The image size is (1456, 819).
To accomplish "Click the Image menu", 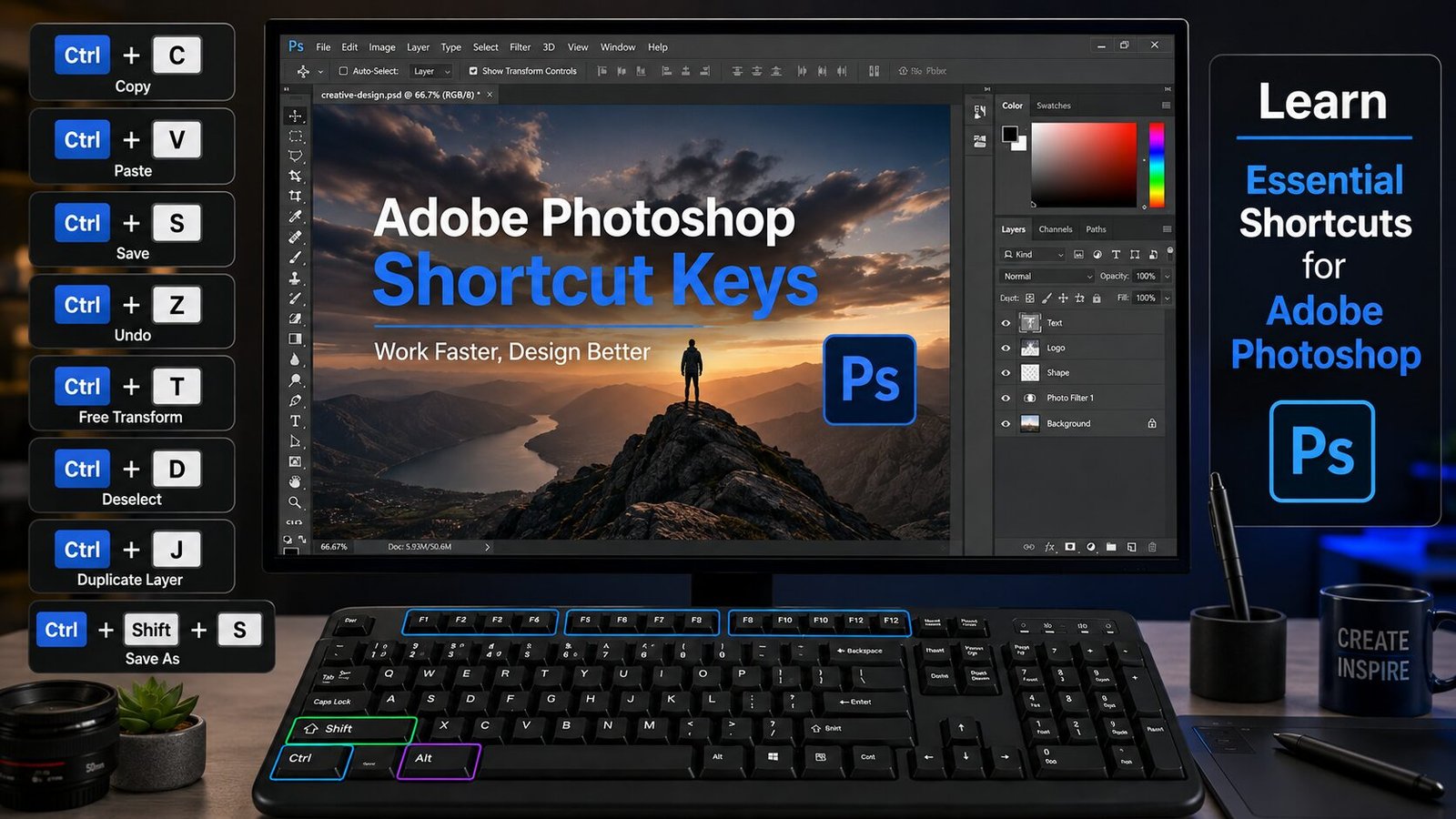I will (x=382, y=47).
